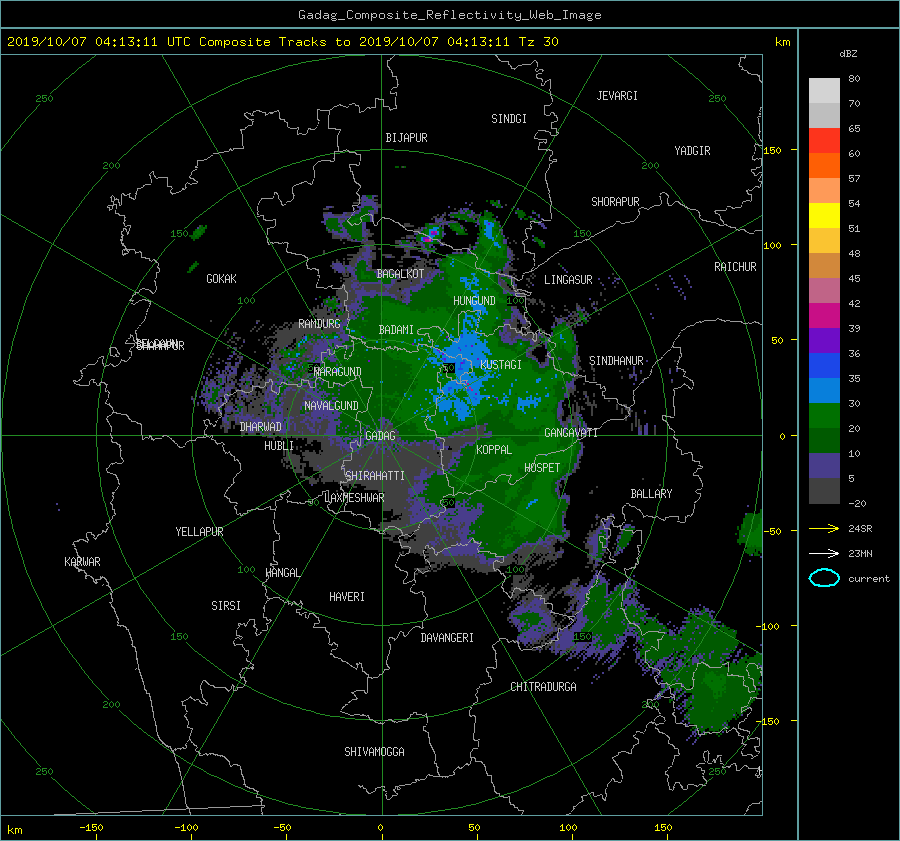The image size is (900, 841).
Task: Click the 'km' label at bottom-left axis
Action: [x=15, y=830]
